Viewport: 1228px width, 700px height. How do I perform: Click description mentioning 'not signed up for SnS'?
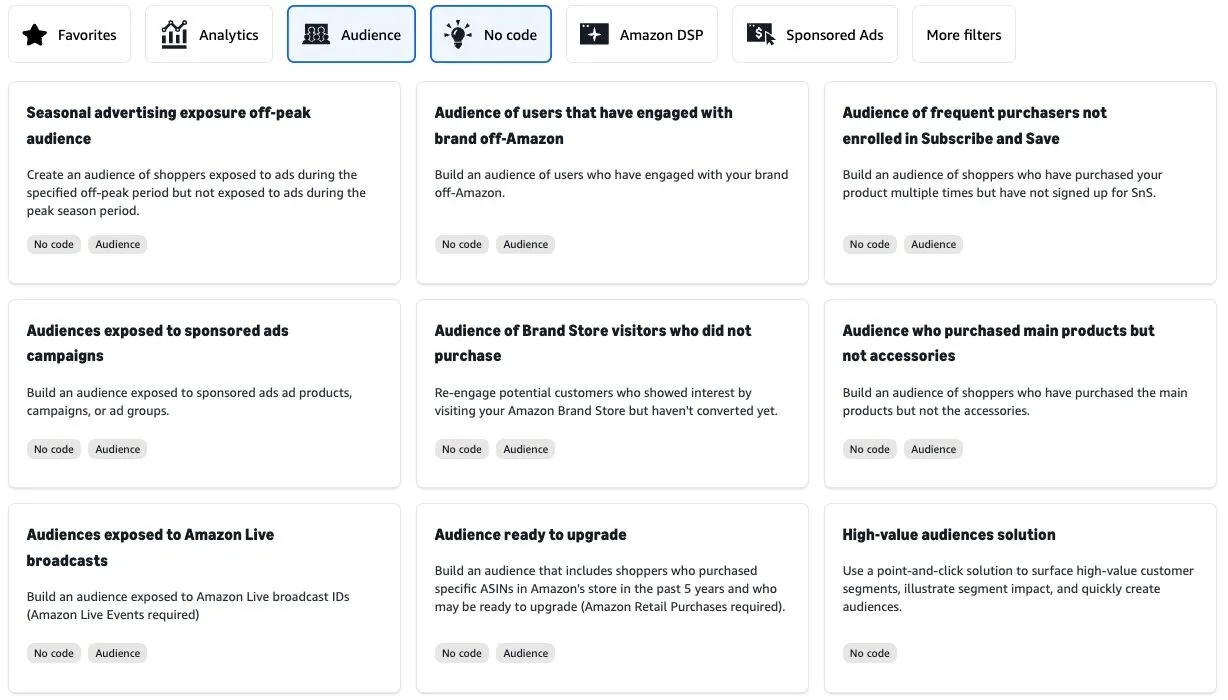click(1003, 184)
